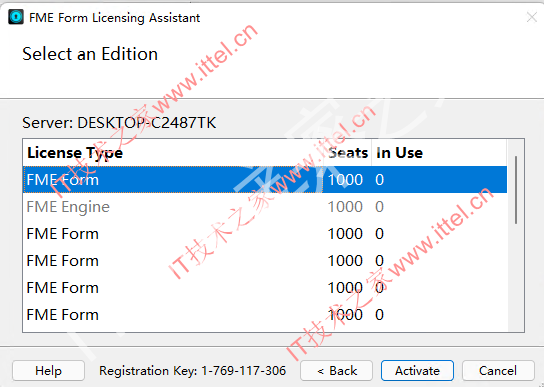Click the FME licensing app icon in title bar
This screenshot has height=387, width=544.
pyautogui.click(x=16, y=17)
